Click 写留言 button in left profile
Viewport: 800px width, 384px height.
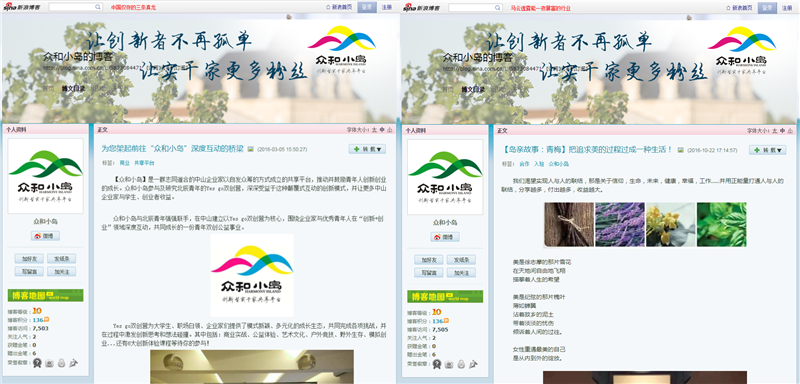coord(29,272)
